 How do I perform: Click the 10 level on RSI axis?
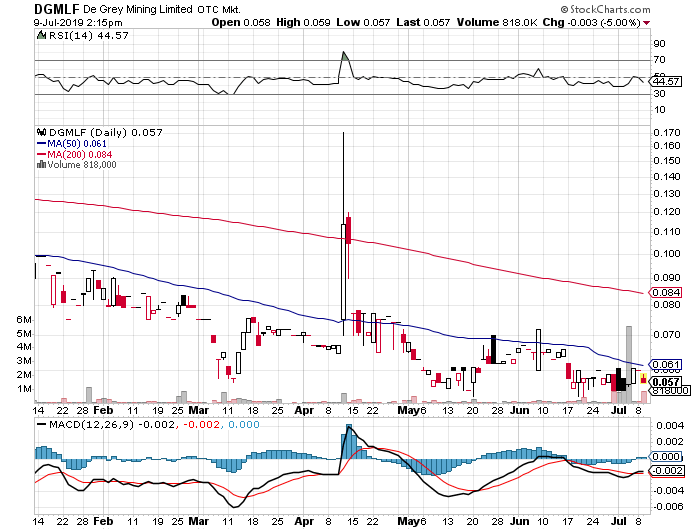pyautogui.click(x=659, y=110)
